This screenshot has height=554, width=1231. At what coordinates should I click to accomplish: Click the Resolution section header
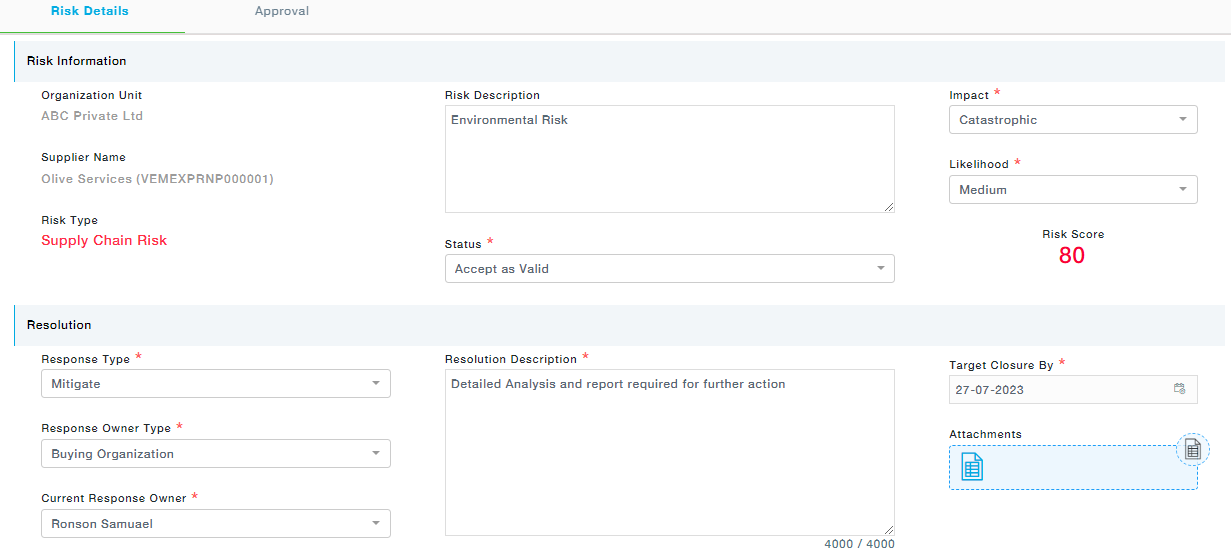(59, 325)
